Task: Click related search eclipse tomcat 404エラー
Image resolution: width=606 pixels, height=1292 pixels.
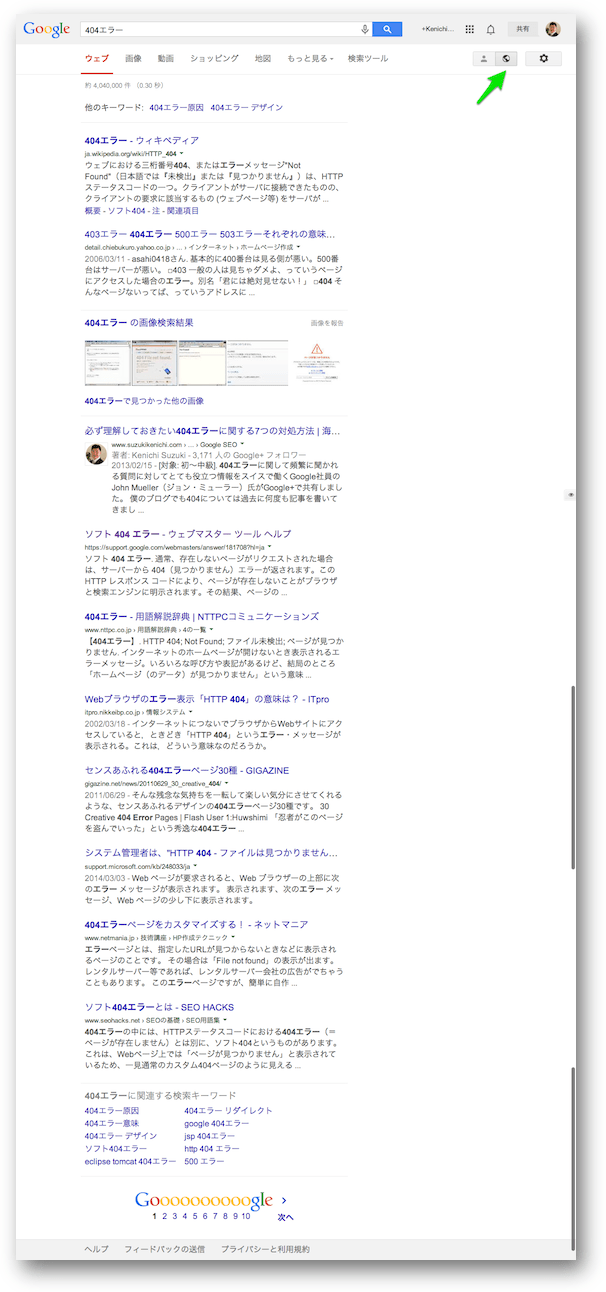Action: (x=130, y=1162)
